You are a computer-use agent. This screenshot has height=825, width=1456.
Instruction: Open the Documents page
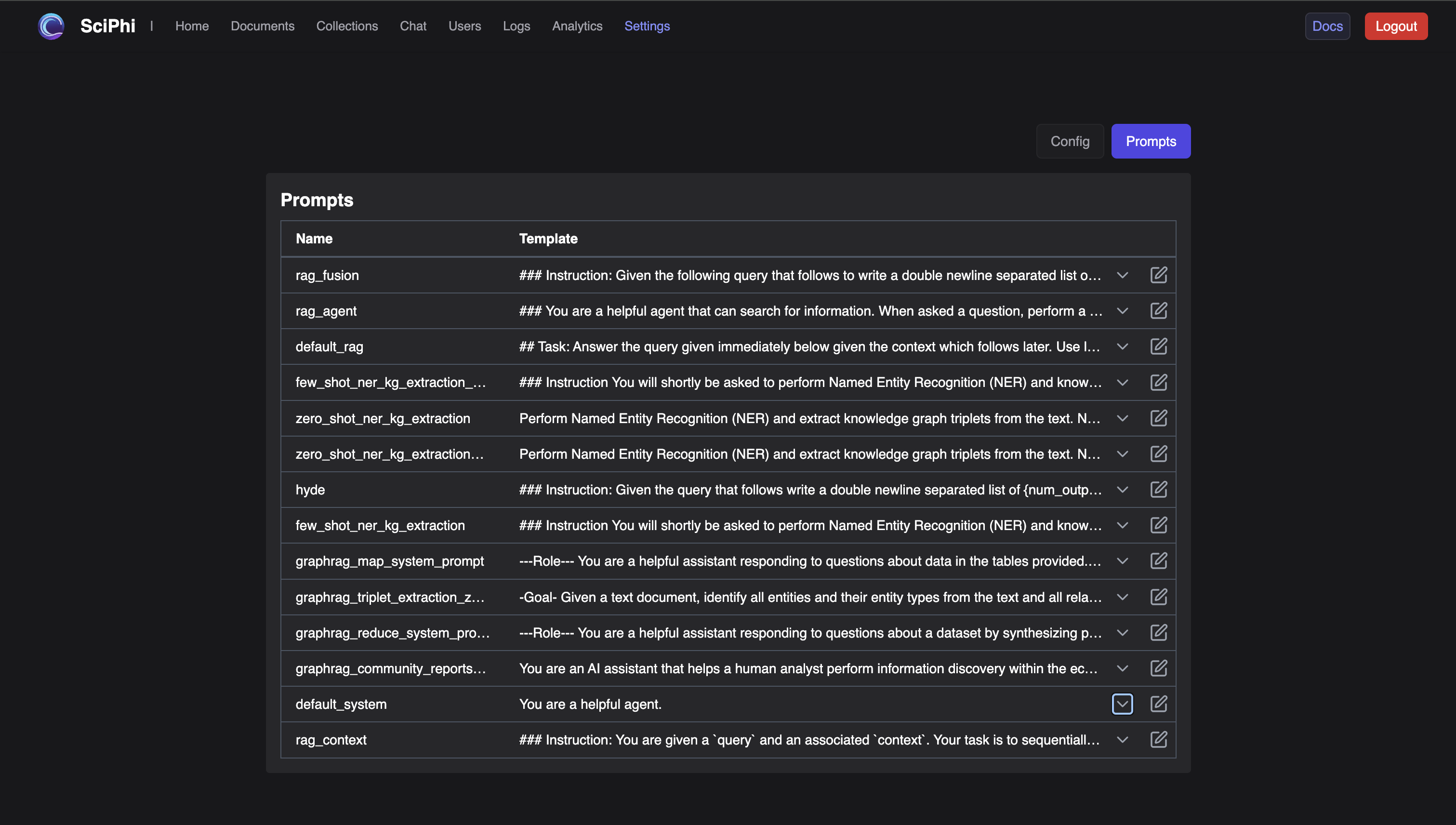coord(262,26)
